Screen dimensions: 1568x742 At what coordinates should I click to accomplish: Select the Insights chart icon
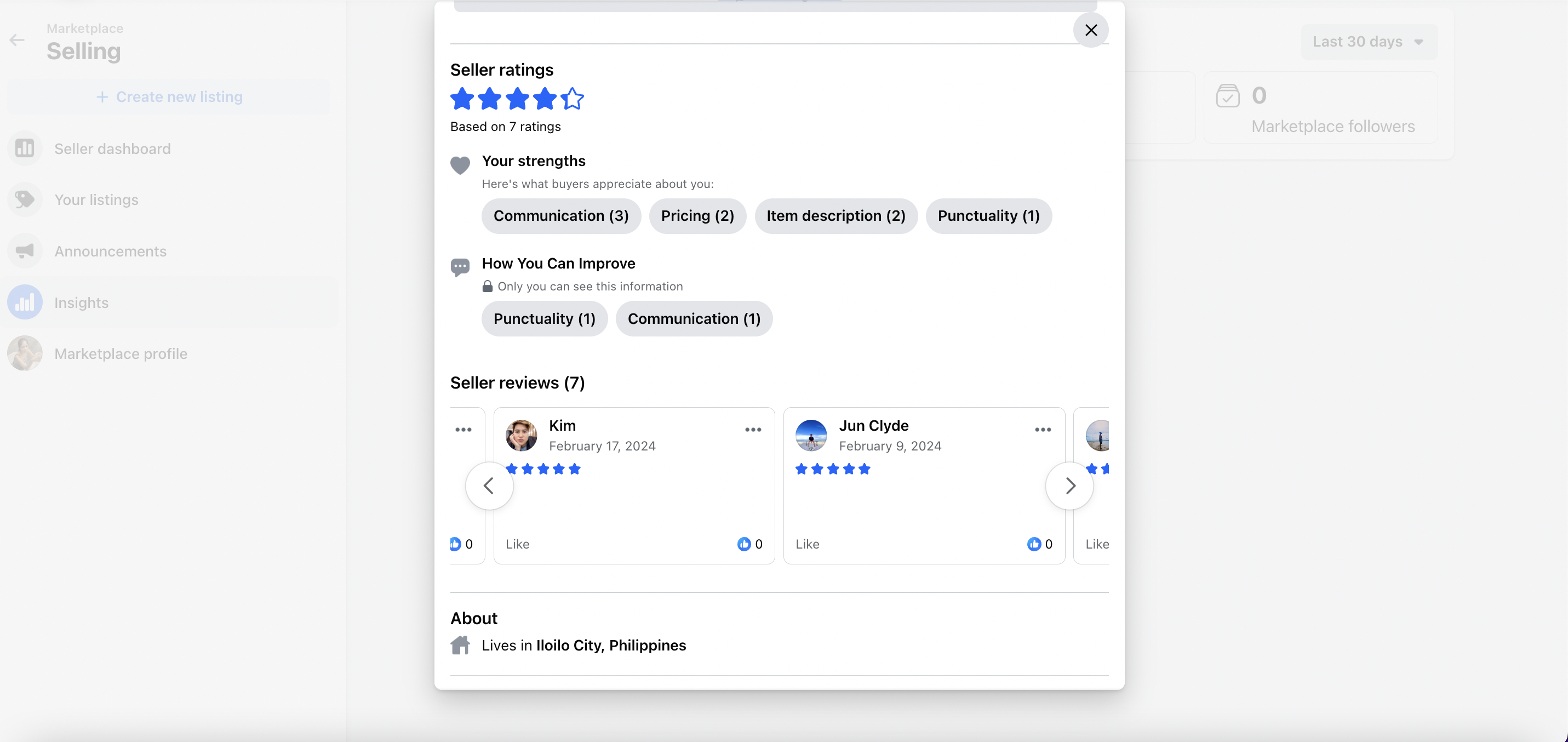pyautogui.click(x=25, y=302)
